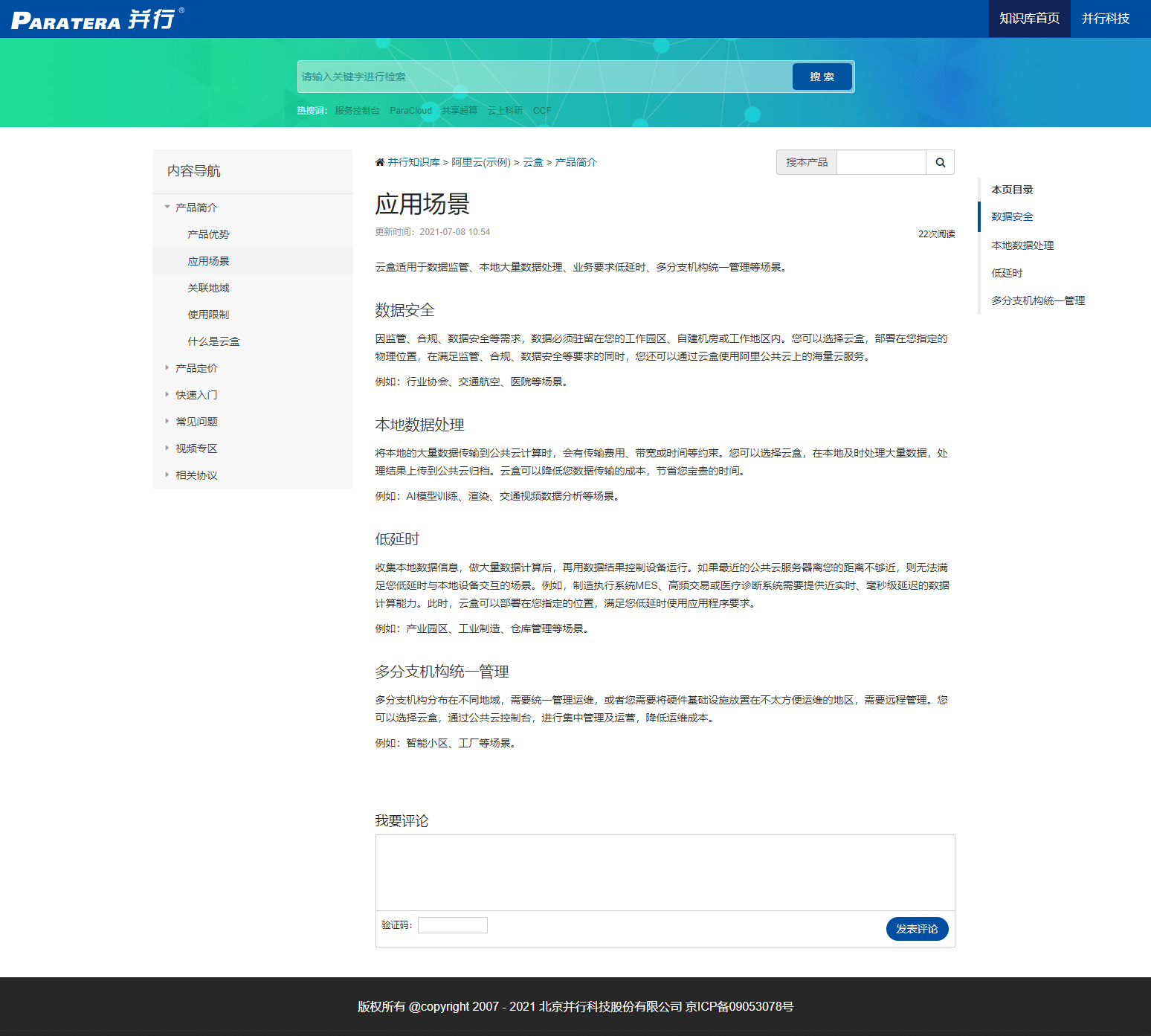This screenshot has width=1151, height=1036.
Task: Go to 并行知识库 breadcrumb link
Action: pos(413,162)
